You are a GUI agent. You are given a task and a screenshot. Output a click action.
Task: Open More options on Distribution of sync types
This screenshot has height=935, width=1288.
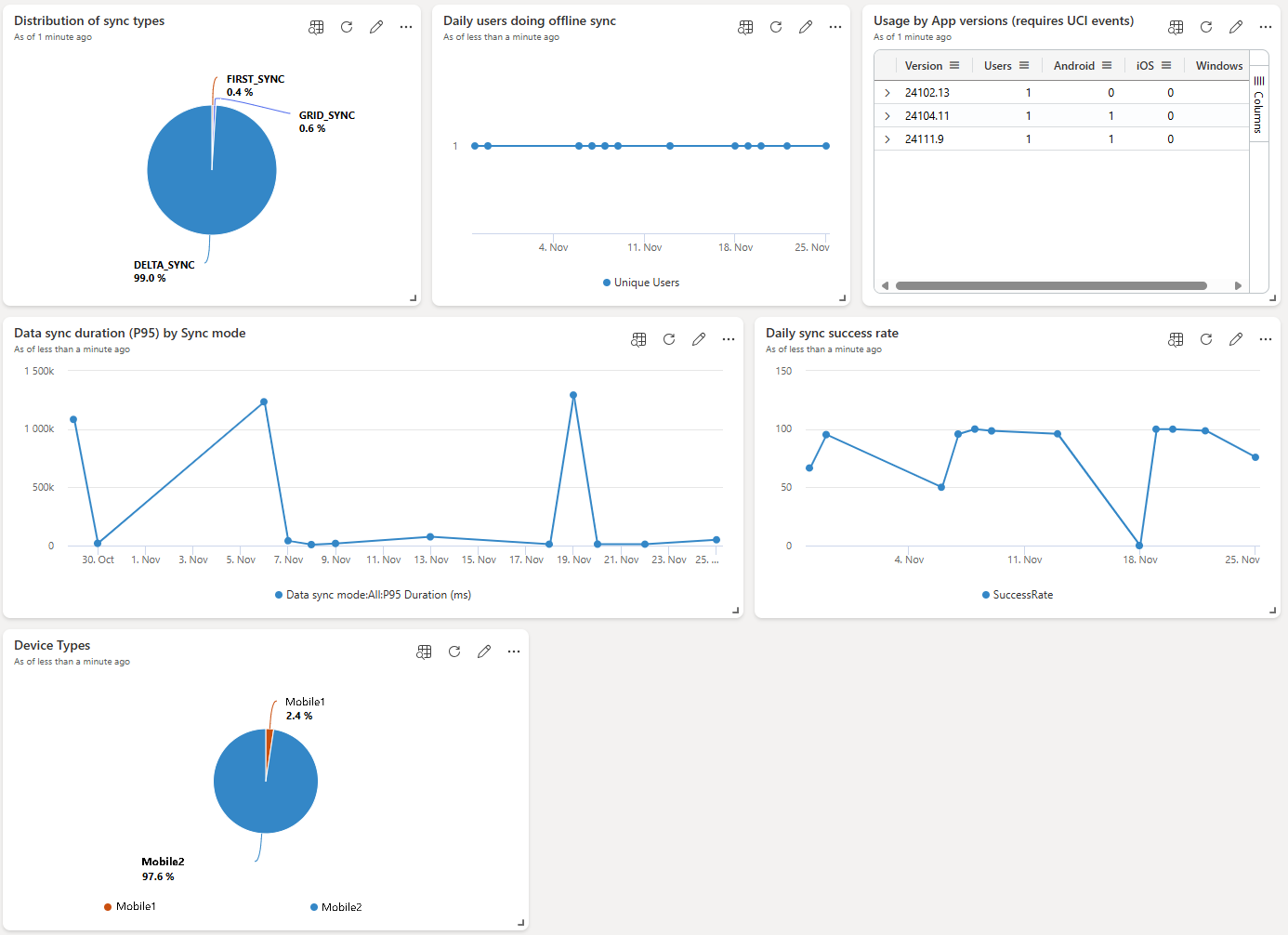(x=406, y=27)
